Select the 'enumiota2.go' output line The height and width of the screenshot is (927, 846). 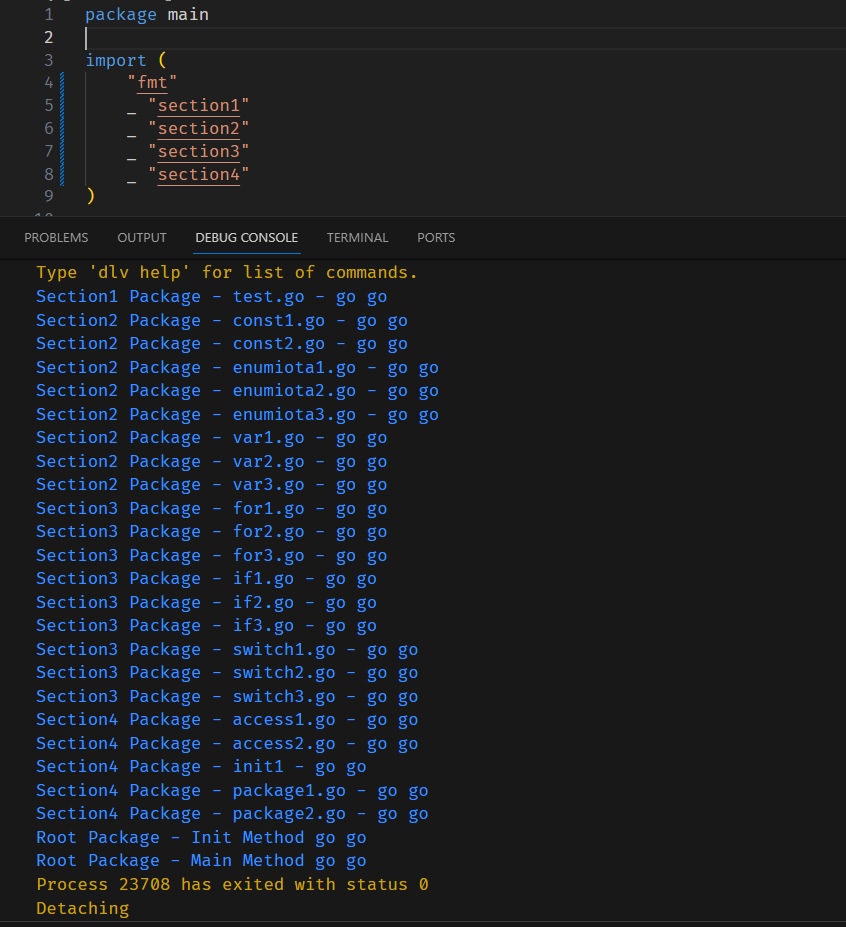coord(237,391)
